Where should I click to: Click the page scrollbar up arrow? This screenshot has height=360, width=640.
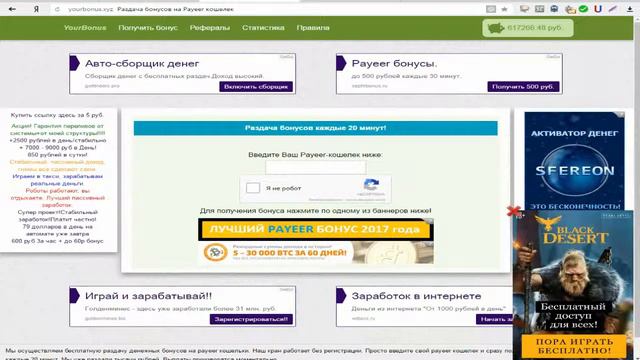637,20
